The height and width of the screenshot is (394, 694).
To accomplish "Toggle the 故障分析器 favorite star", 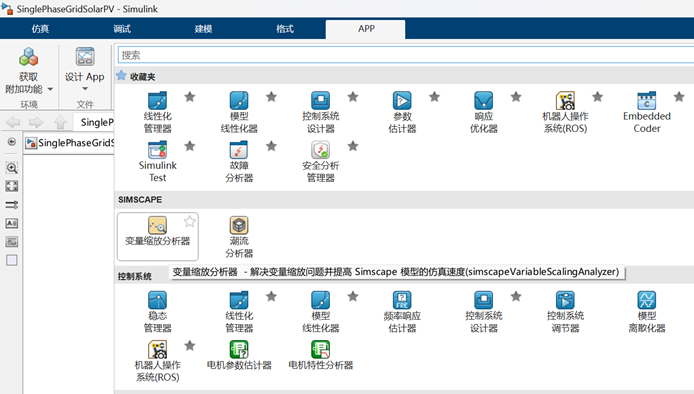I will [x=271, y=146].
